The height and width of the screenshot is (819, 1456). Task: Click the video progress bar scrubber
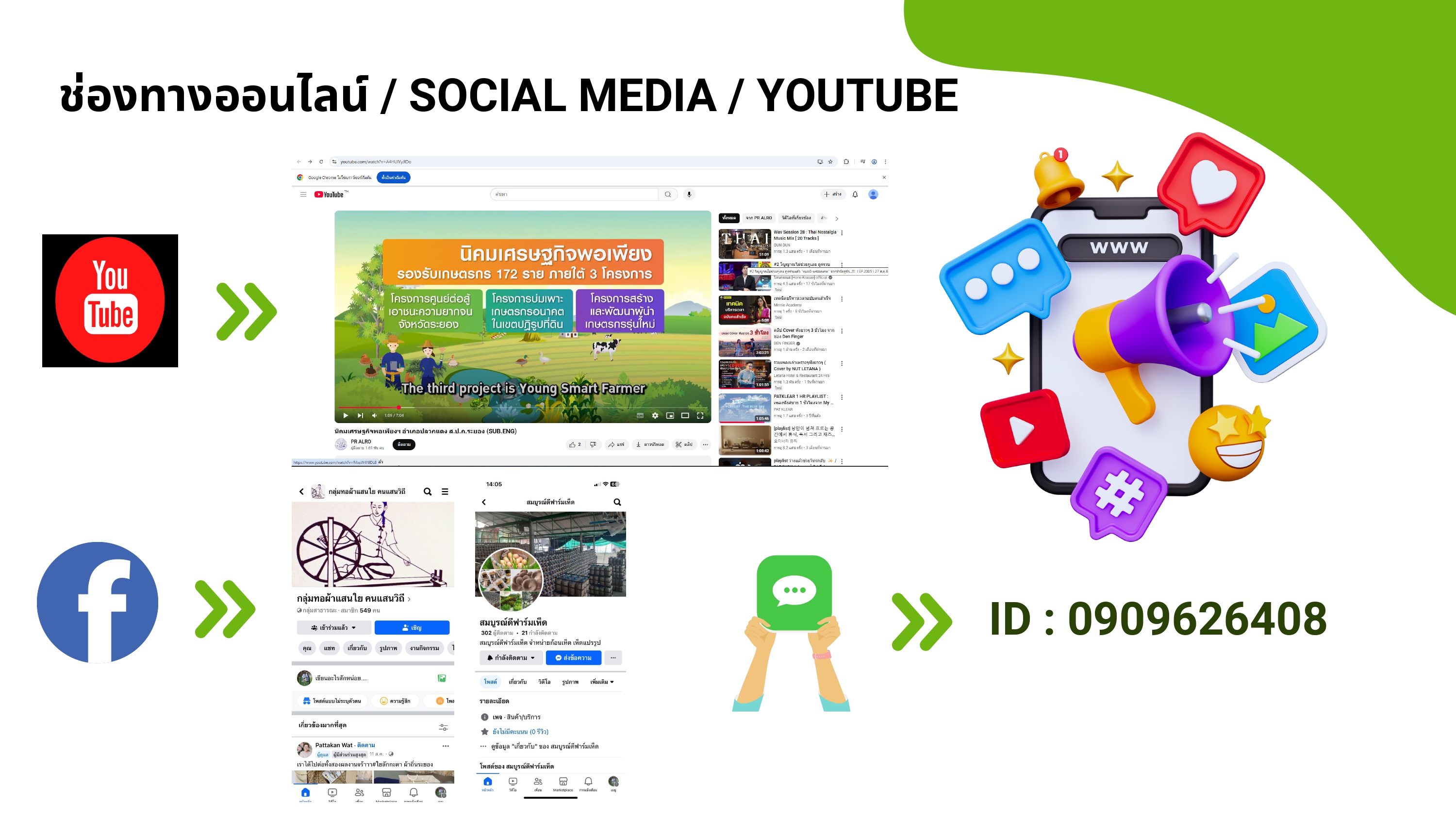point(399,407)
